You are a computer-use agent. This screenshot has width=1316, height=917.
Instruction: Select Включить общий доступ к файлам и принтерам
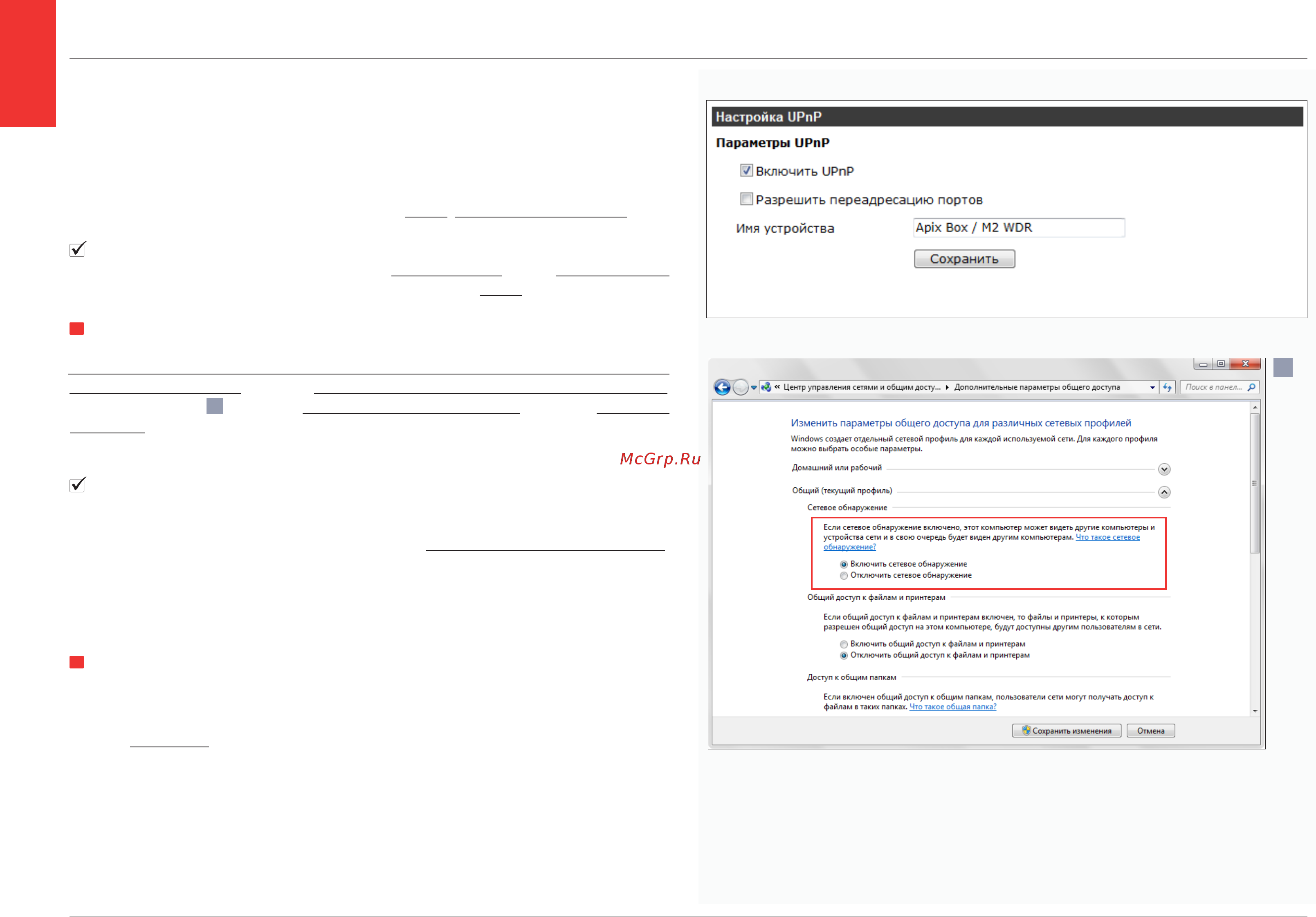[x=844, y=644]
